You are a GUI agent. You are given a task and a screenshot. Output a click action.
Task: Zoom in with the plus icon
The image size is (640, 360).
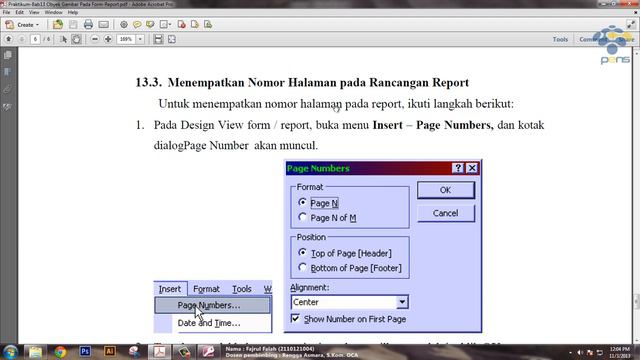coord(108,39)
